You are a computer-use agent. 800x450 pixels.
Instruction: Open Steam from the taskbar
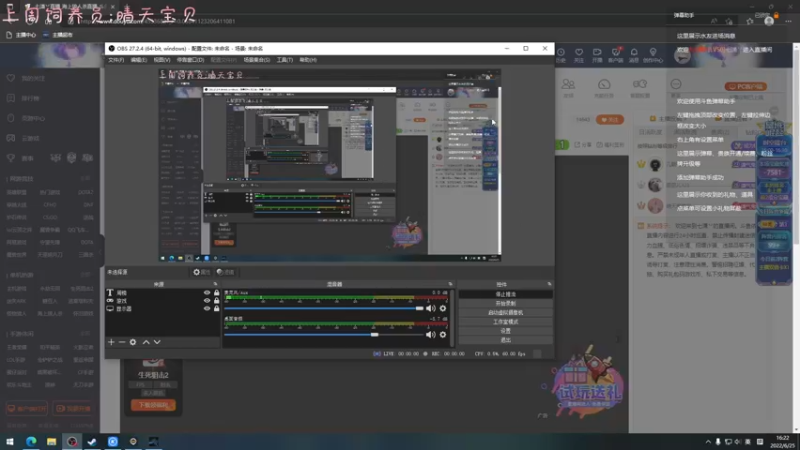tap(92, 441)
